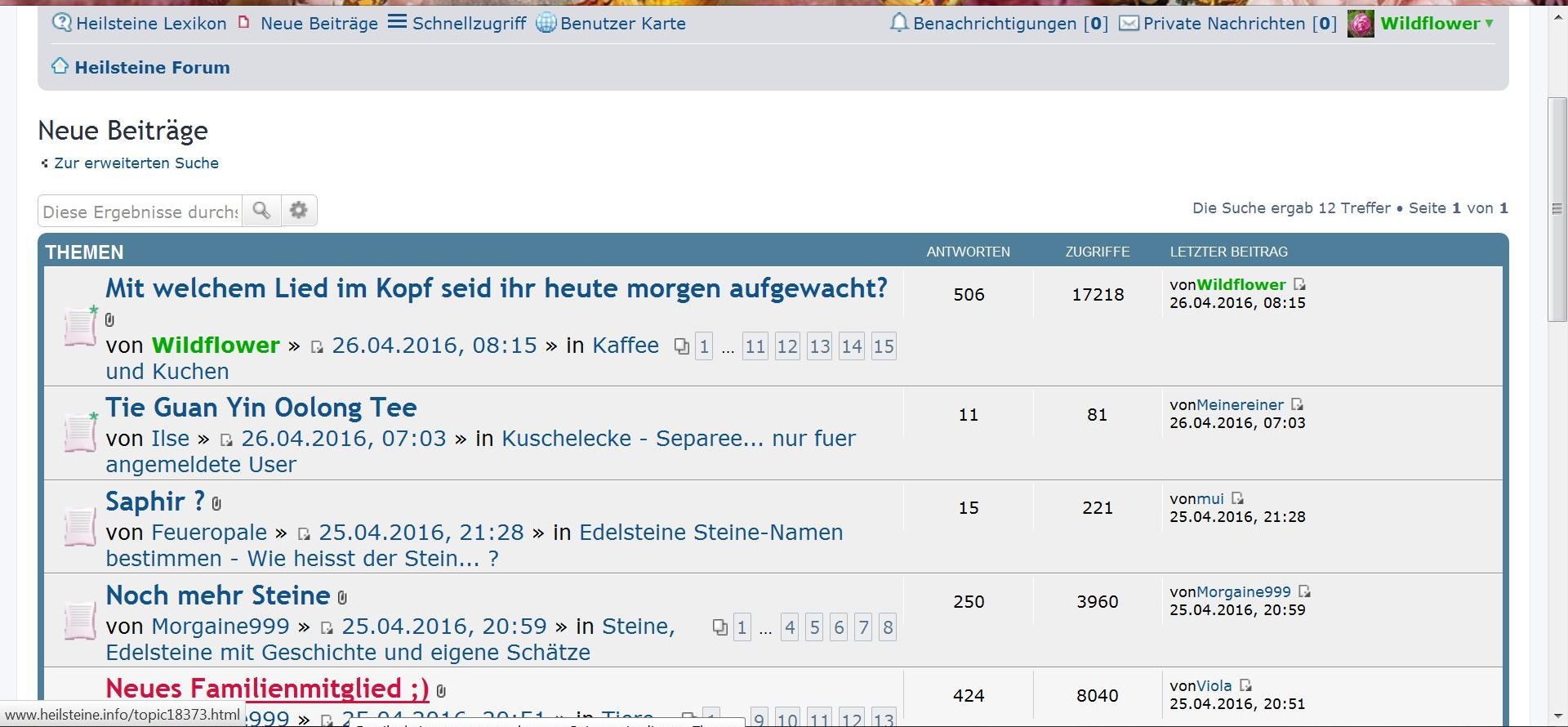The height and width of the screenshot is (727, 1568).
Task: Focus the search results input field
Action: pyautogui.click(x=140, y=212)
